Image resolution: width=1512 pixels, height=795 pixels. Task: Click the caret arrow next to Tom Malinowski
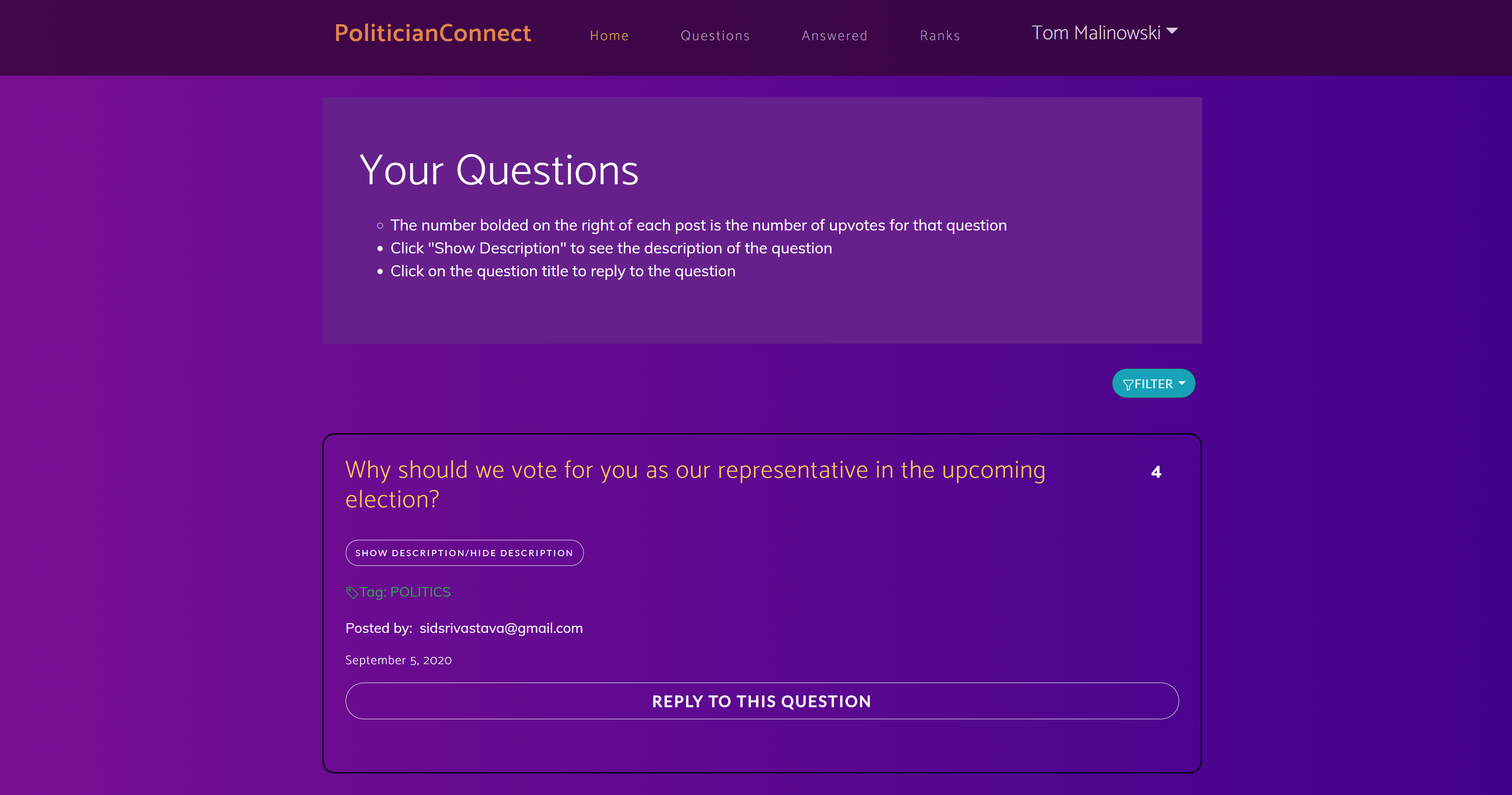coord(1172,30)
